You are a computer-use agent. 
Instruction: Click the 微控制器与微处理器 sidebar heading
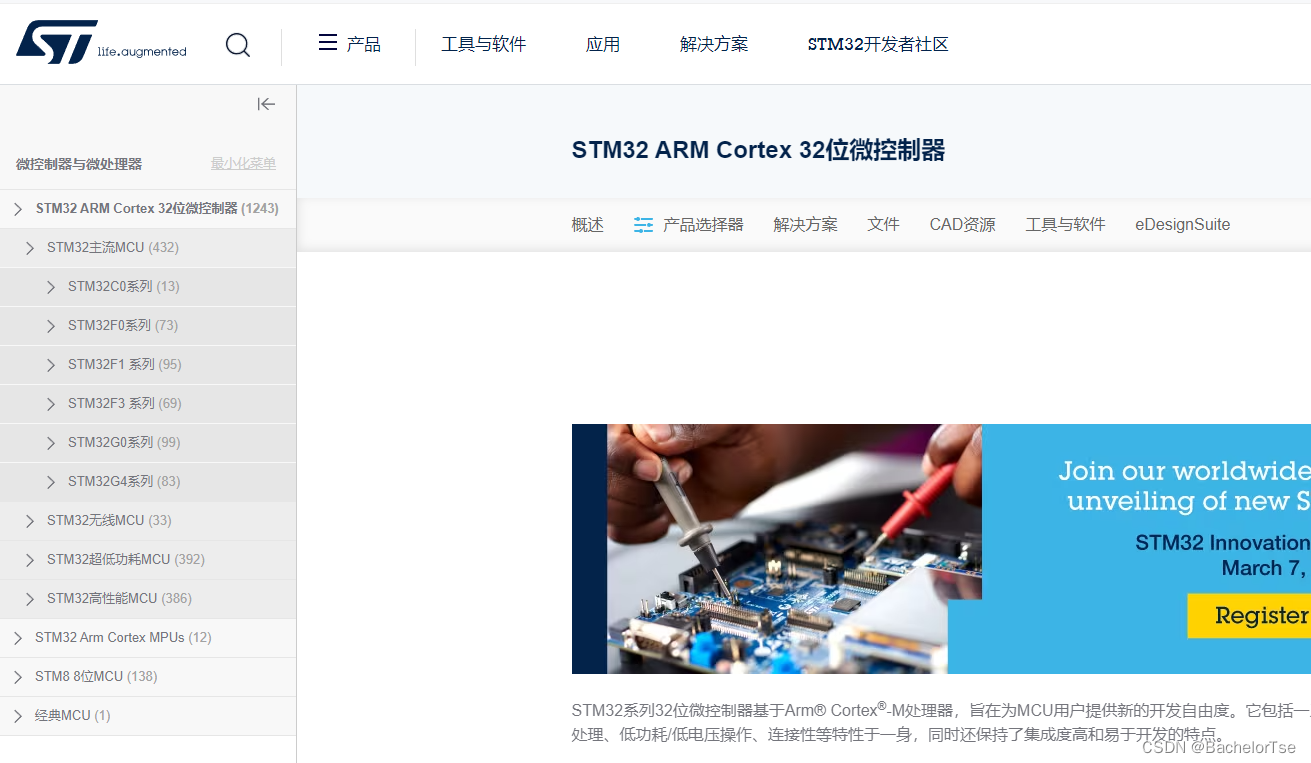79,164
